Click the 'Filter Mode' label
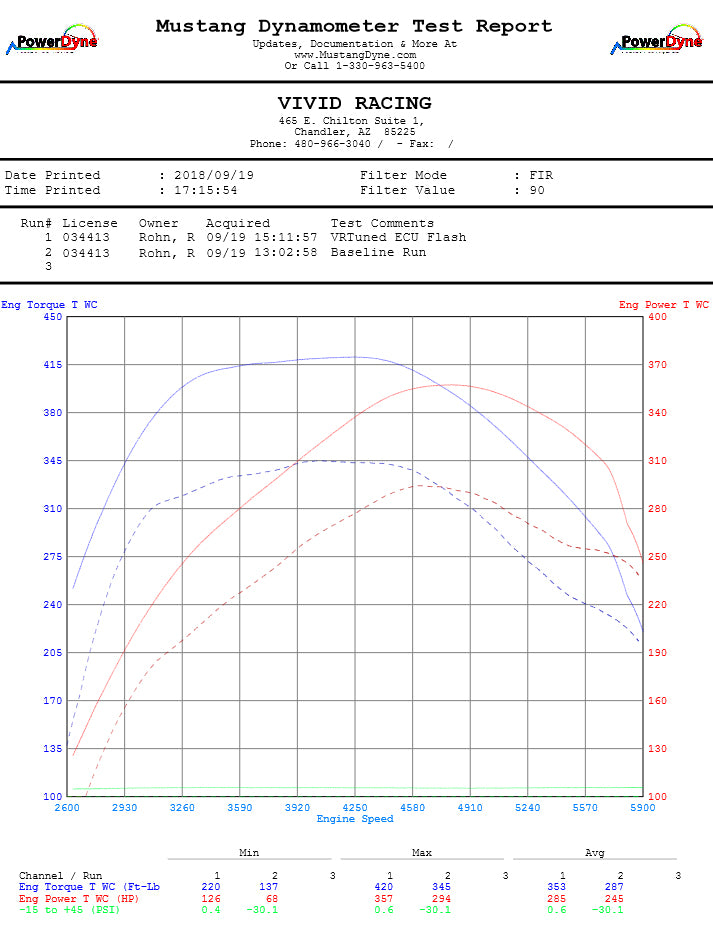713x938 pixels. (x=403, y=175)
